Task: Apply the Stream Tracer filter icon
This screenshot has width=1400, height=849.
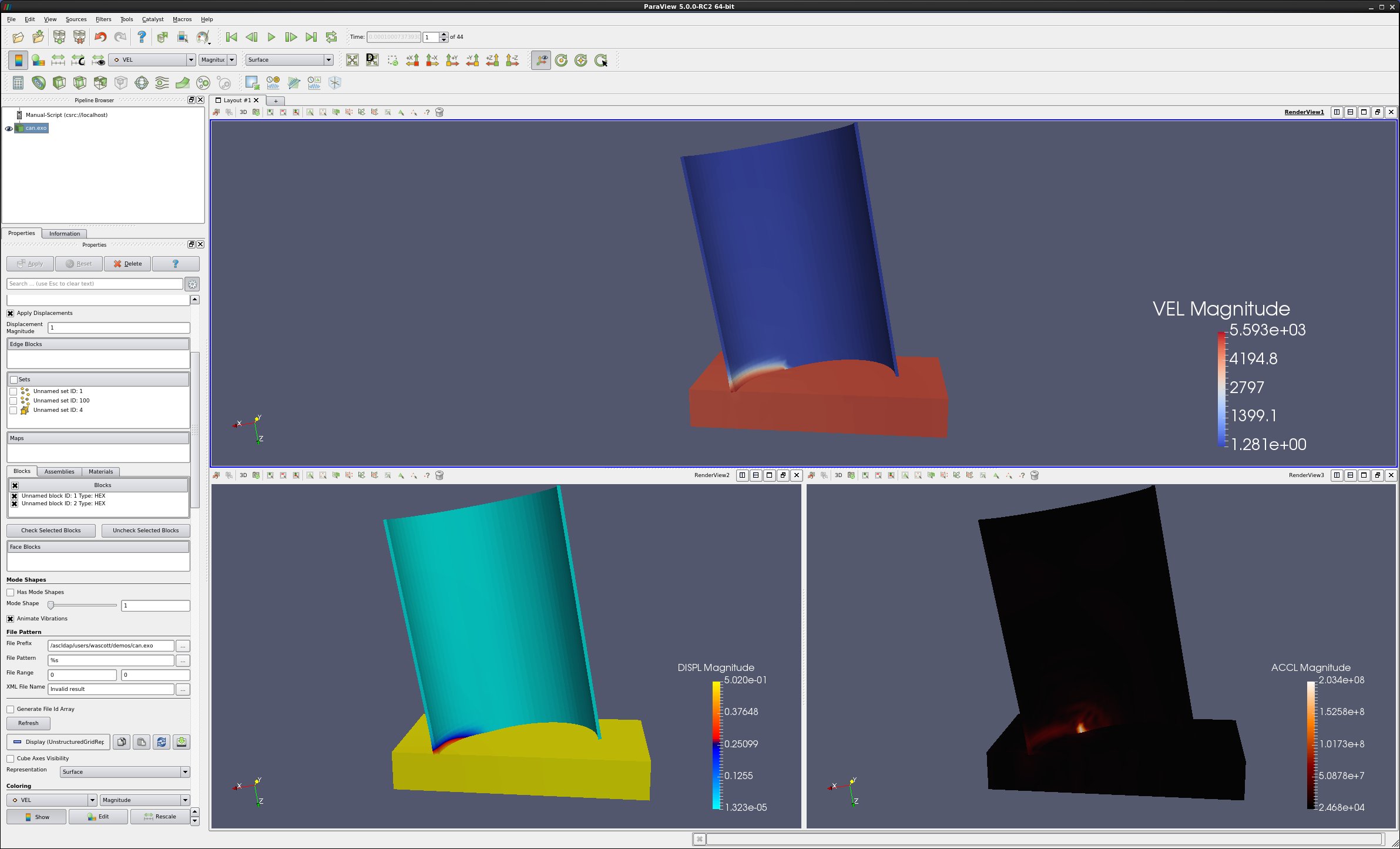Action: click(162, 83)
